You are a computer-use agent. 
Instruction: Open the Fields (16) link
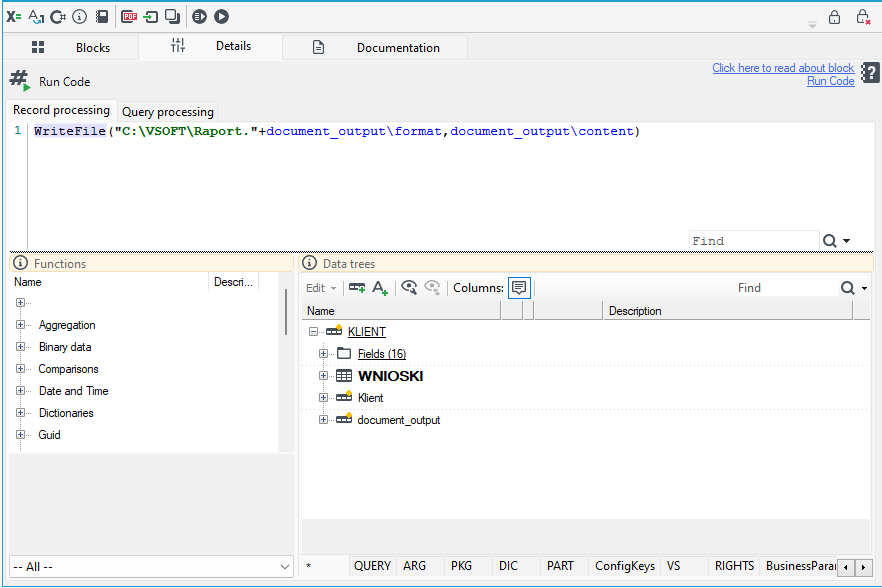click(x=382, y=354)
